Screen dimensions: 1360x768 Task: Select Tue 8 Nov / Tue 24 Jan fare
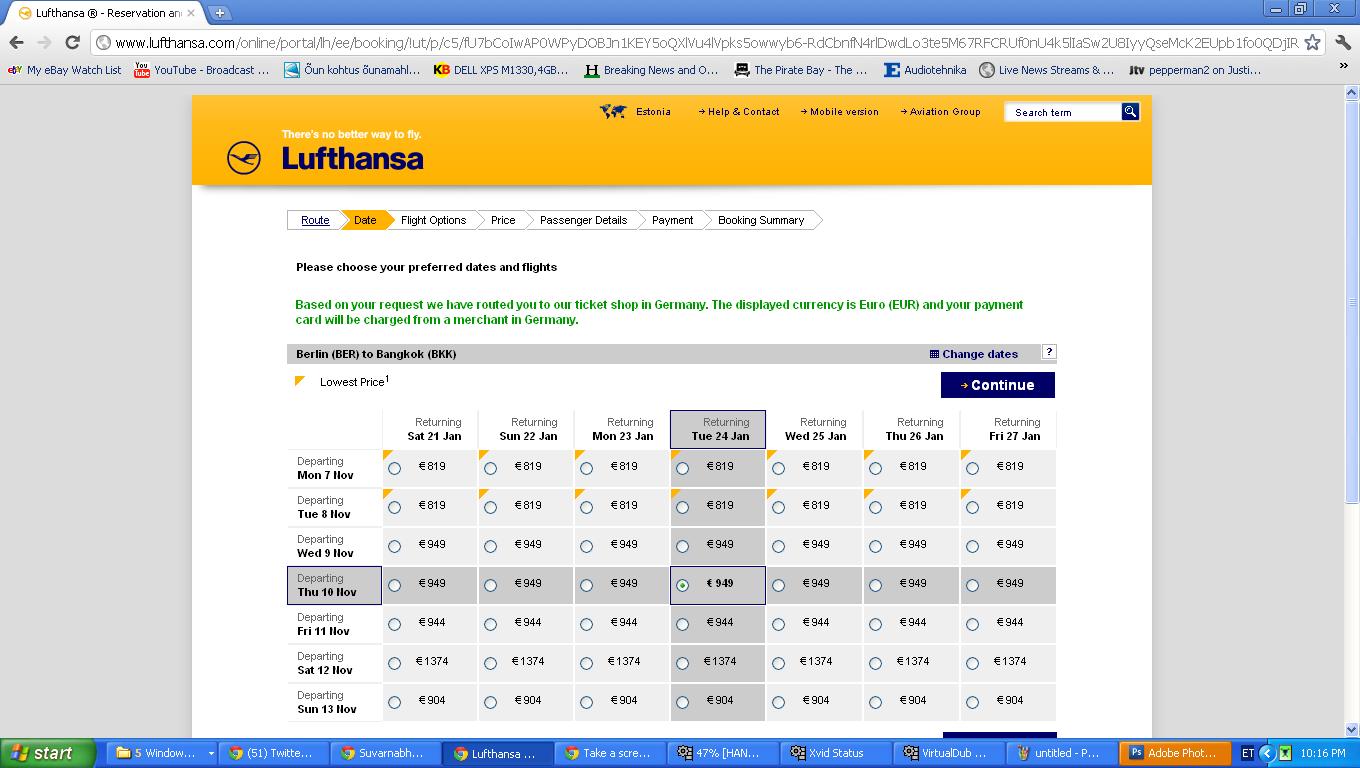(x=682, y=507)
